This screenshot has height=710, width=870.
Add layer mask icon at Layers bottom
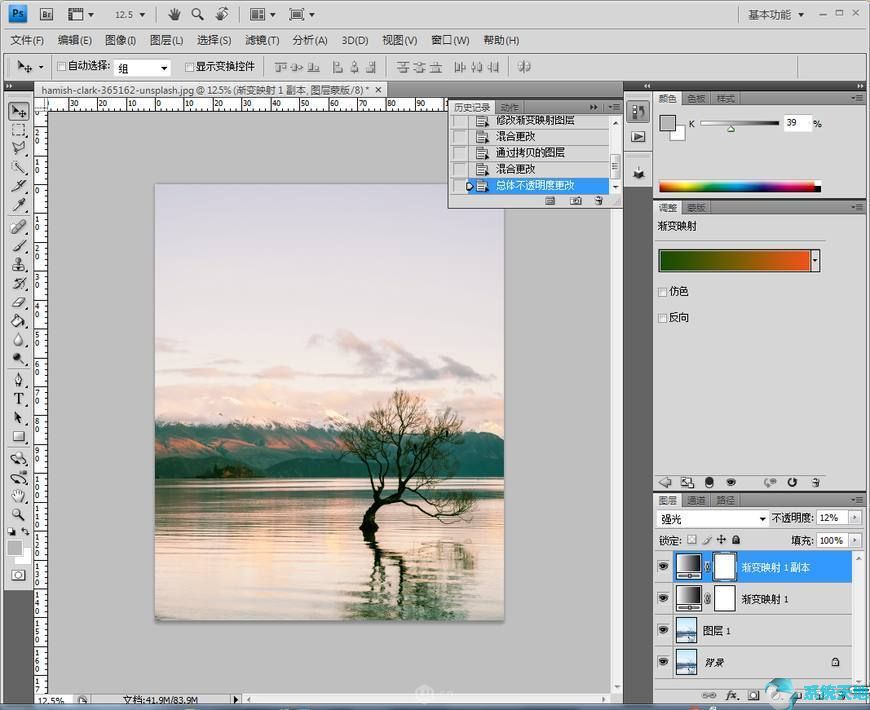click(x=753, y=695)
